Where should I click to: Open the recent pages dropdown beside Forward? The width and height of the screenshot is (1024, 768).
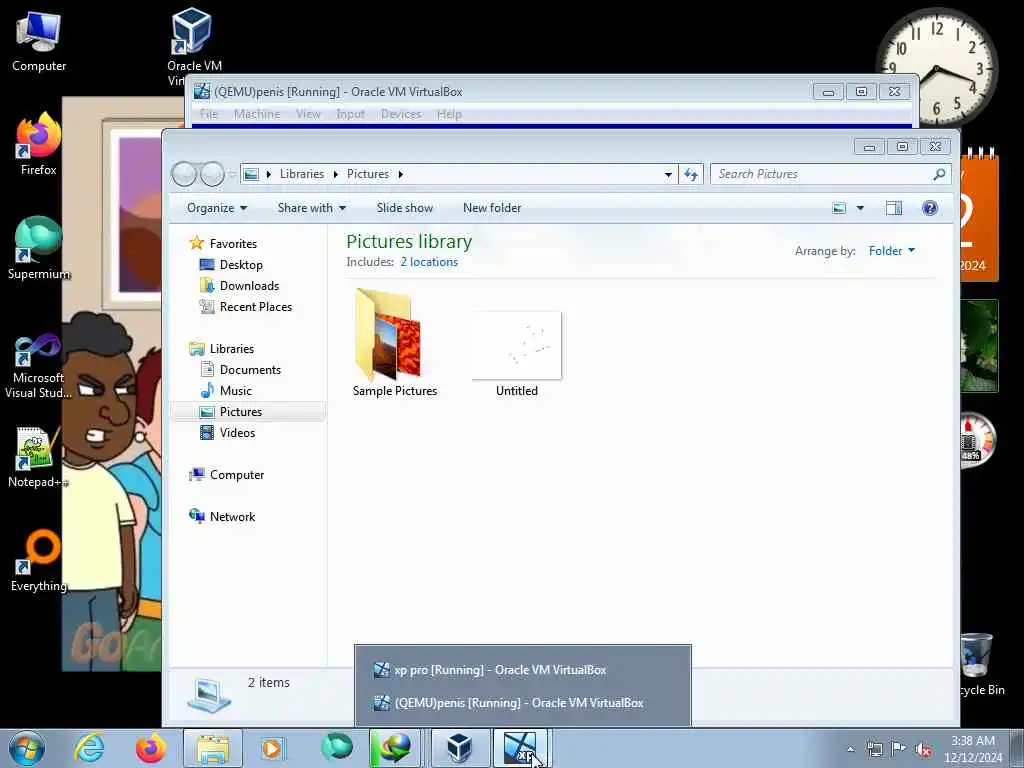[x=232, y=174]
